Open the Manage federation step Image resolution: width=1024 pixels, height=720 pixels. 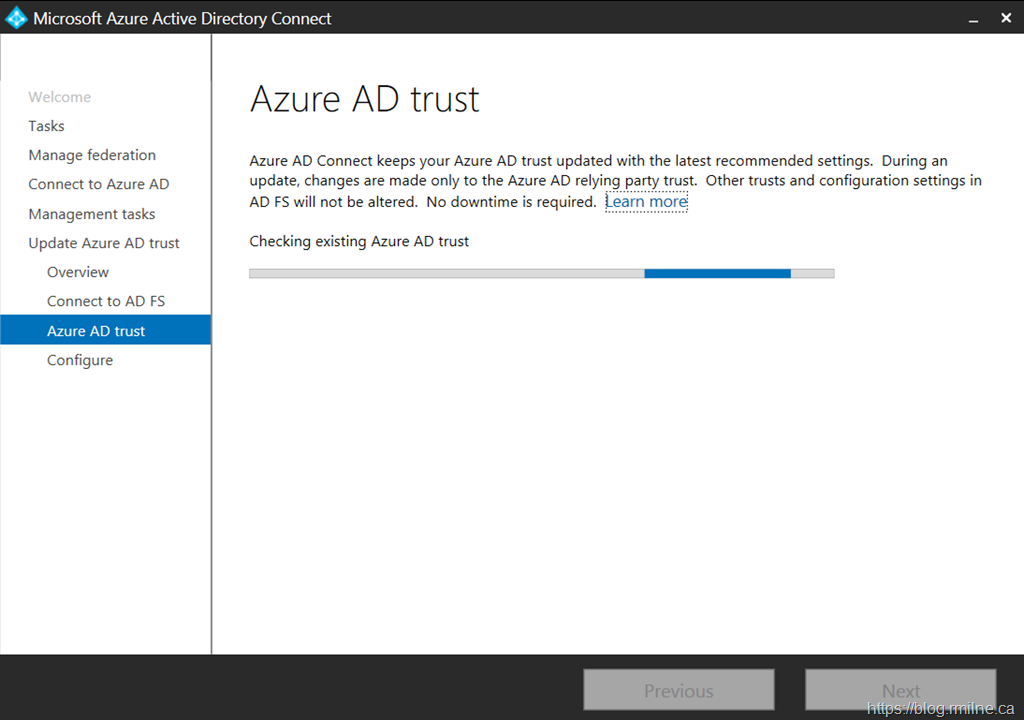[92, 155]
